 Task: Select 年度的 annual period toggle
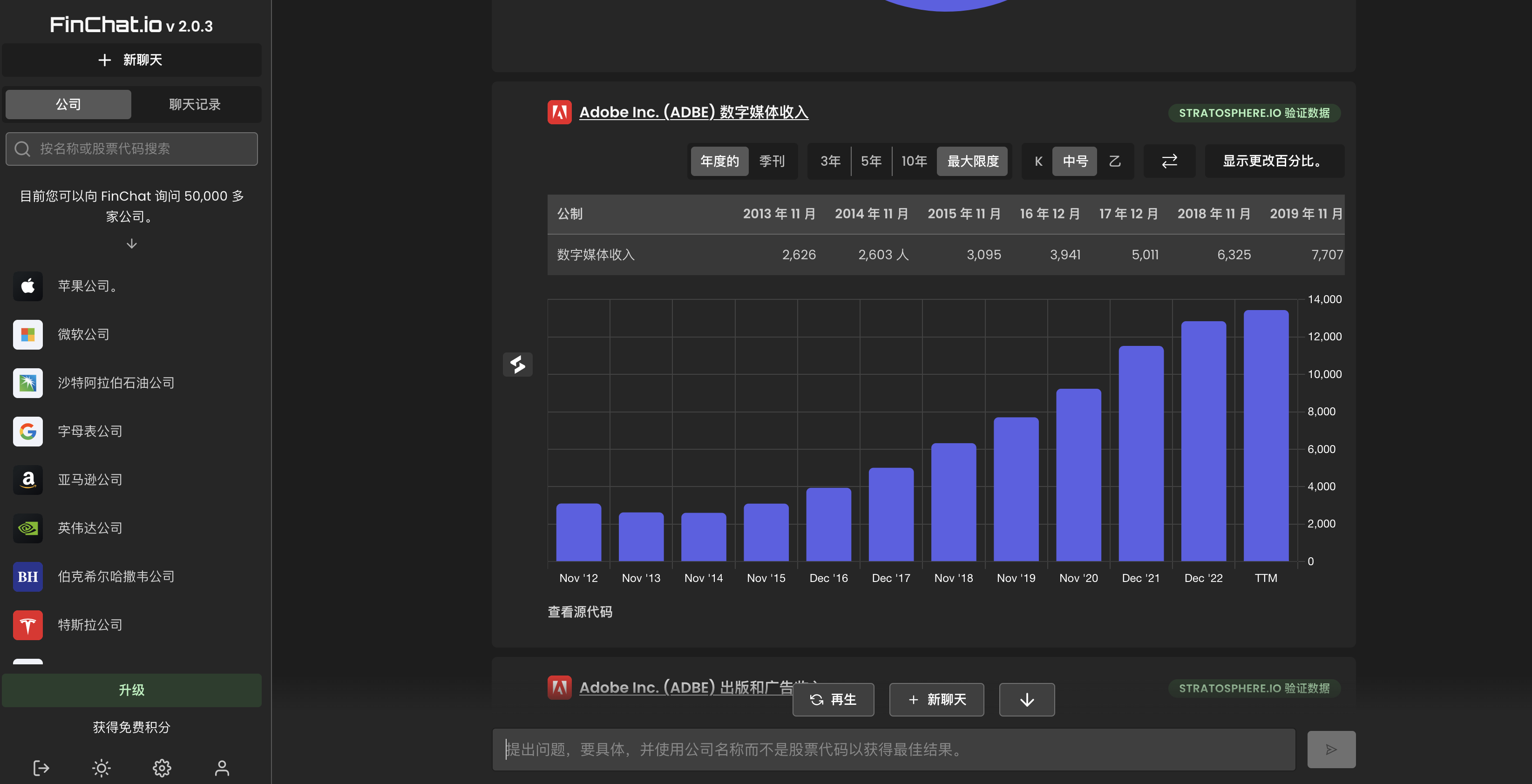click(x=719, y=161)
